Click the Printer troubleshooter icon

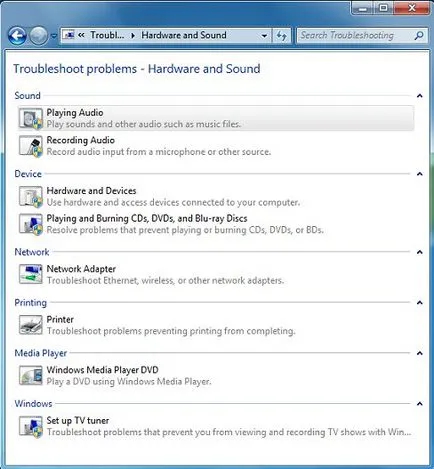[31, 325]
